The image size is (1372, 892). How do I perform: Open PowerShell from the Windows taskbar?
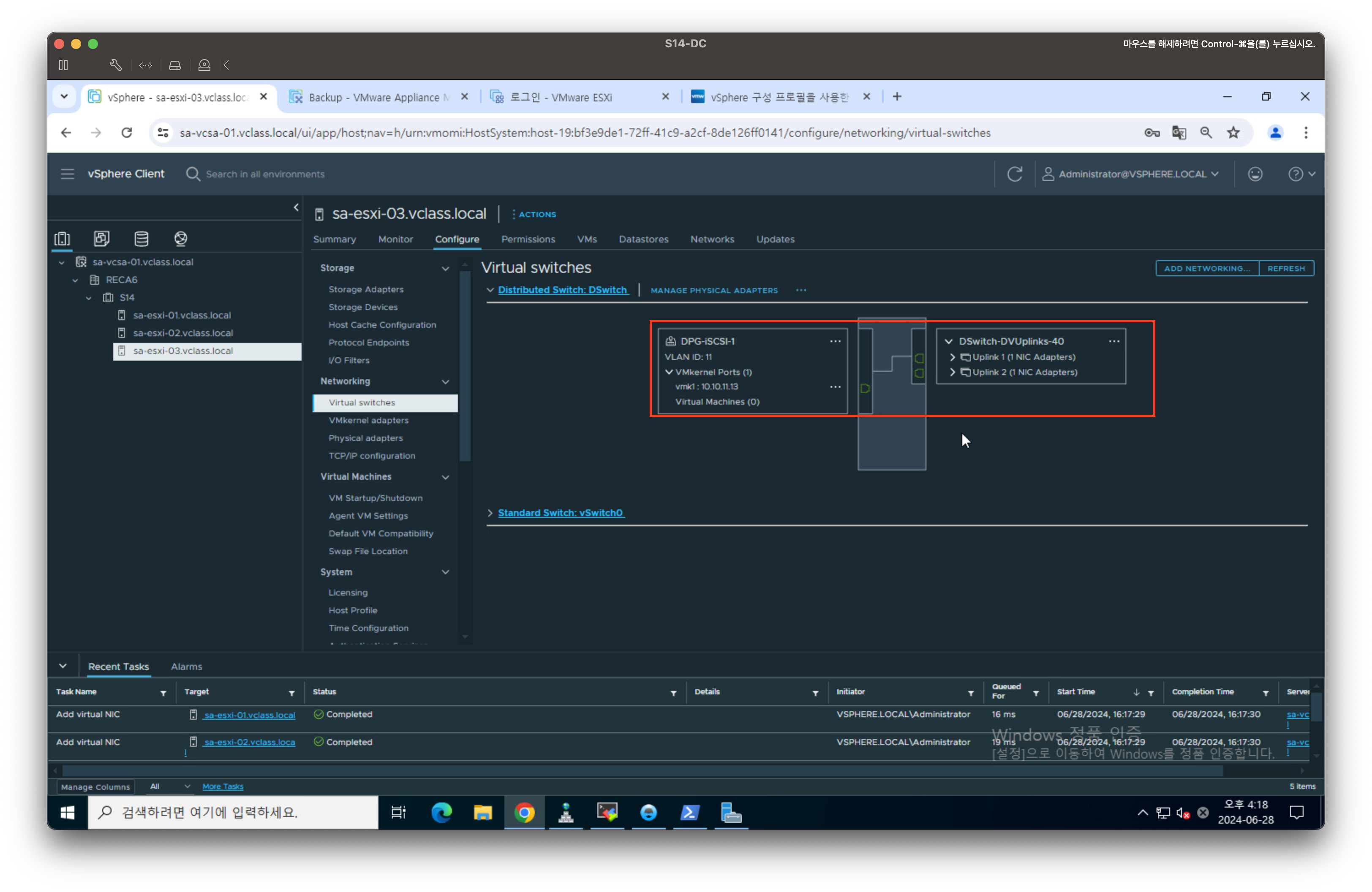pos(689,813)
